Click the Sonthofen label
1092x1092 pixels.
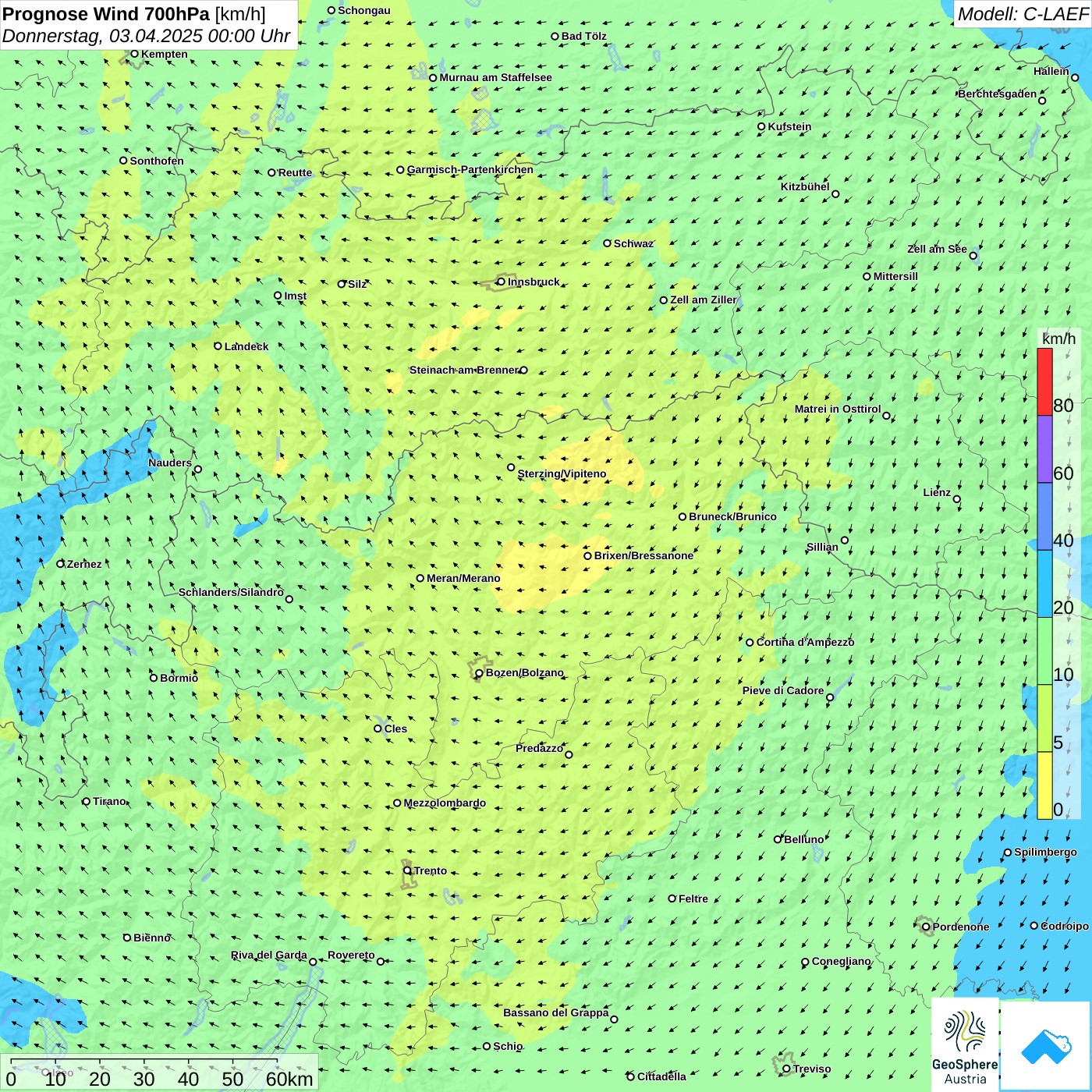pos(157,161)
